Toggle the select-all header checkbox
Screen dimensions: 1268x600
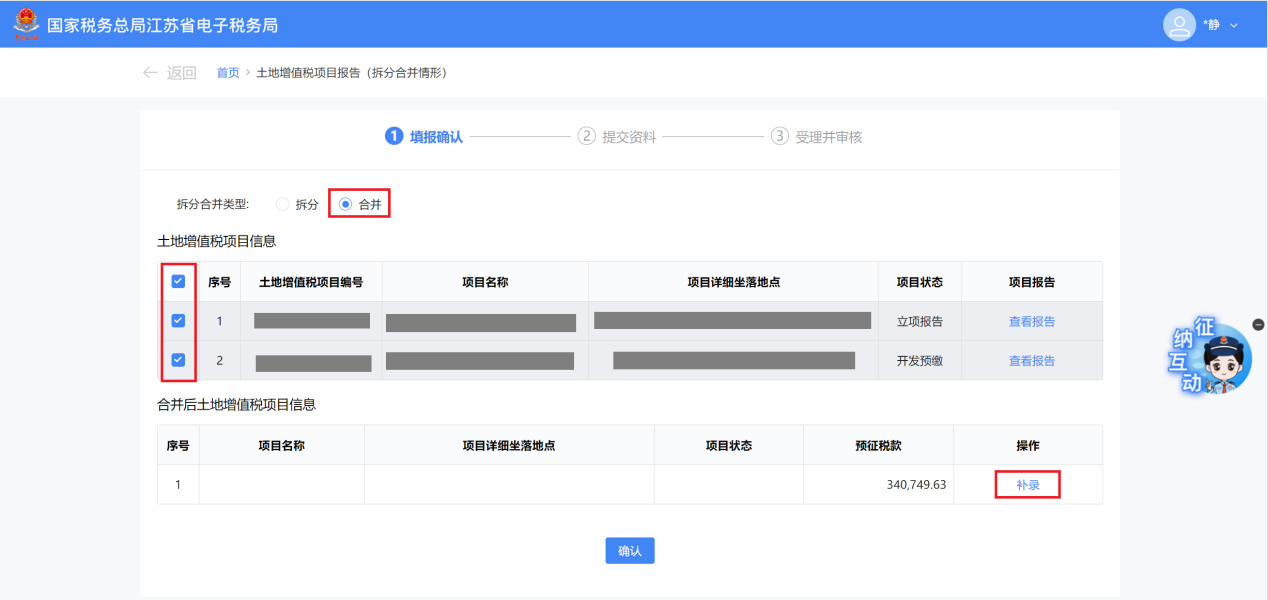(178, 282)
